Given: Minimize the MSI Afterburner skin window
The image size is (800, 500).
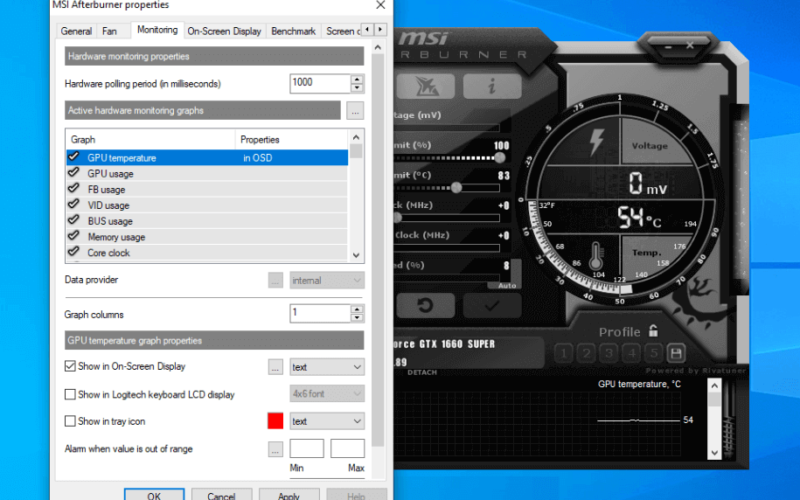Looking at the screenshot, I should pyautogui.click(x=668, y=46).
